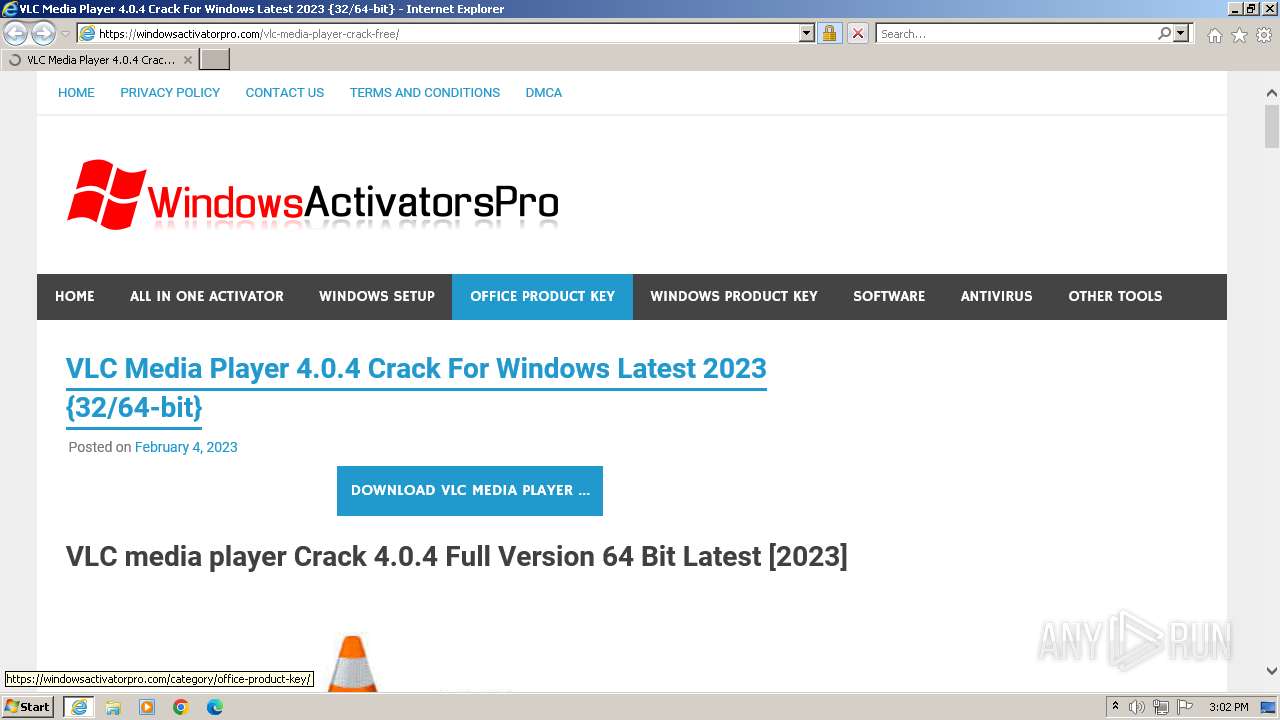Click the browser Back arrow button

click(x=16, y=34)
